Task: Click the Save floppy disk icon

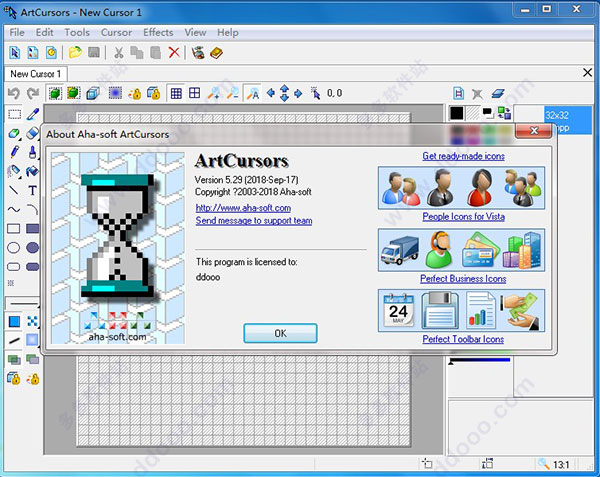Action: [x=94, y=52]
